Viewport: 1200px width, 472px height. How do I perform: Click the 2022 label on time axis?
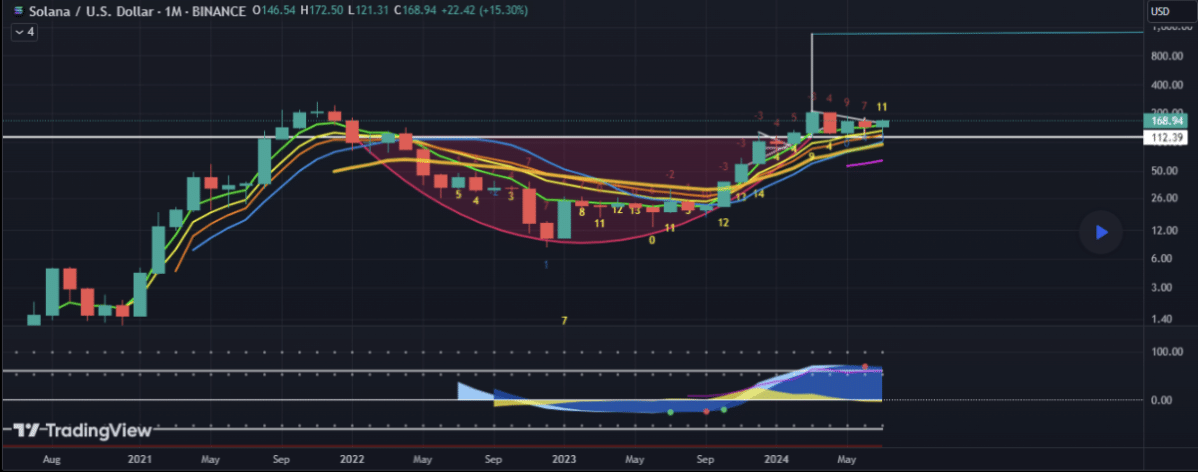pyautogui.click(x=351, y=460)
